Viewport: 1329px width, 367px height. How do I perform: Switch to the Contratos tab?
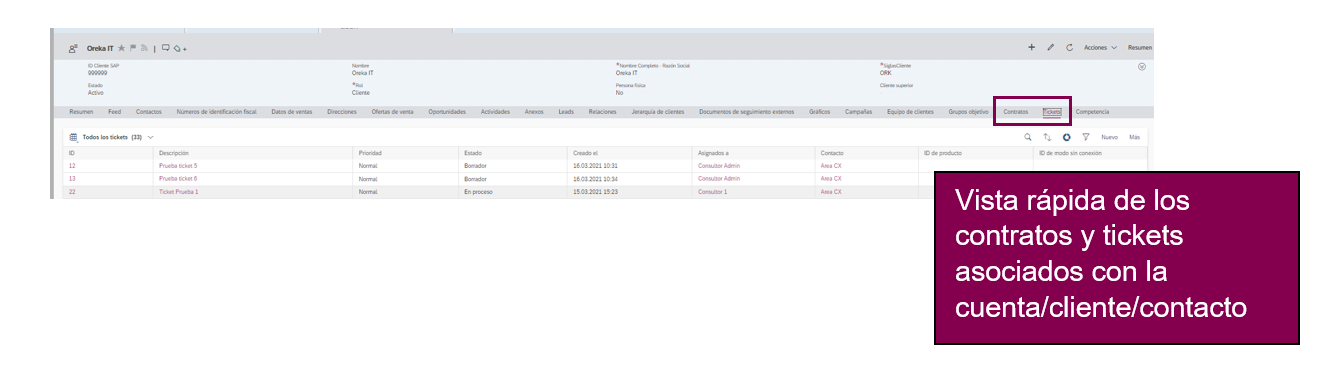[1015, 112]
